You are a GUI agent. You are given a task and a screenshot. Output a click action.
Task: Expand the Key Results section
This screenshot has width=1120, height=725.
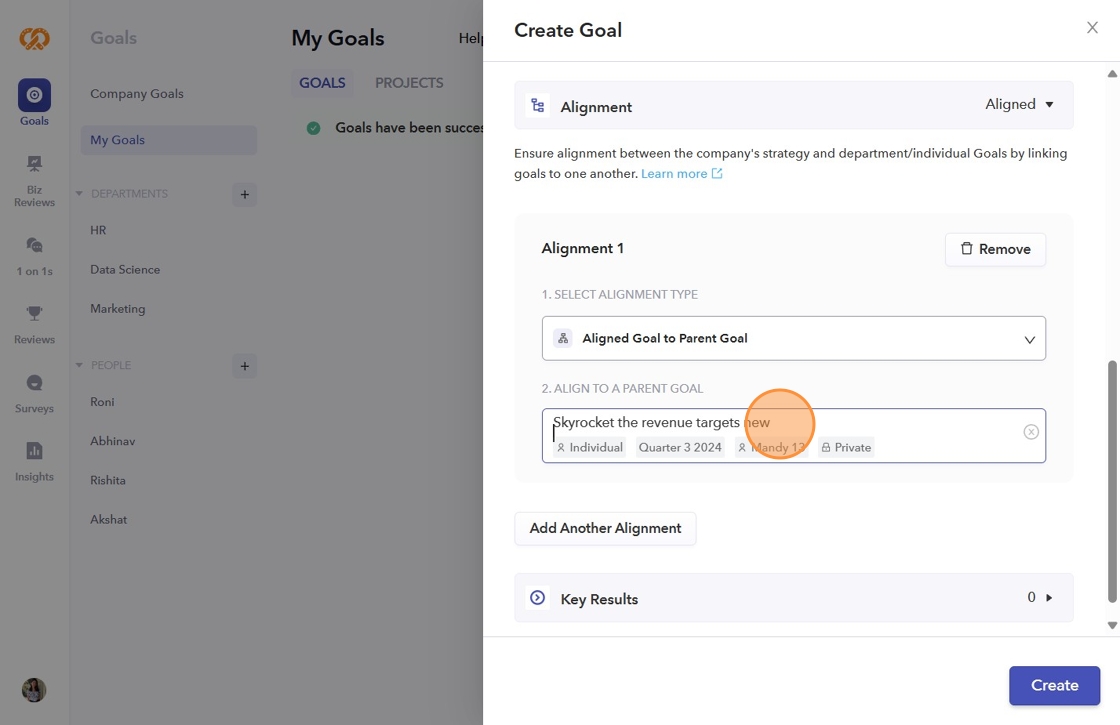coord(1048,598)
